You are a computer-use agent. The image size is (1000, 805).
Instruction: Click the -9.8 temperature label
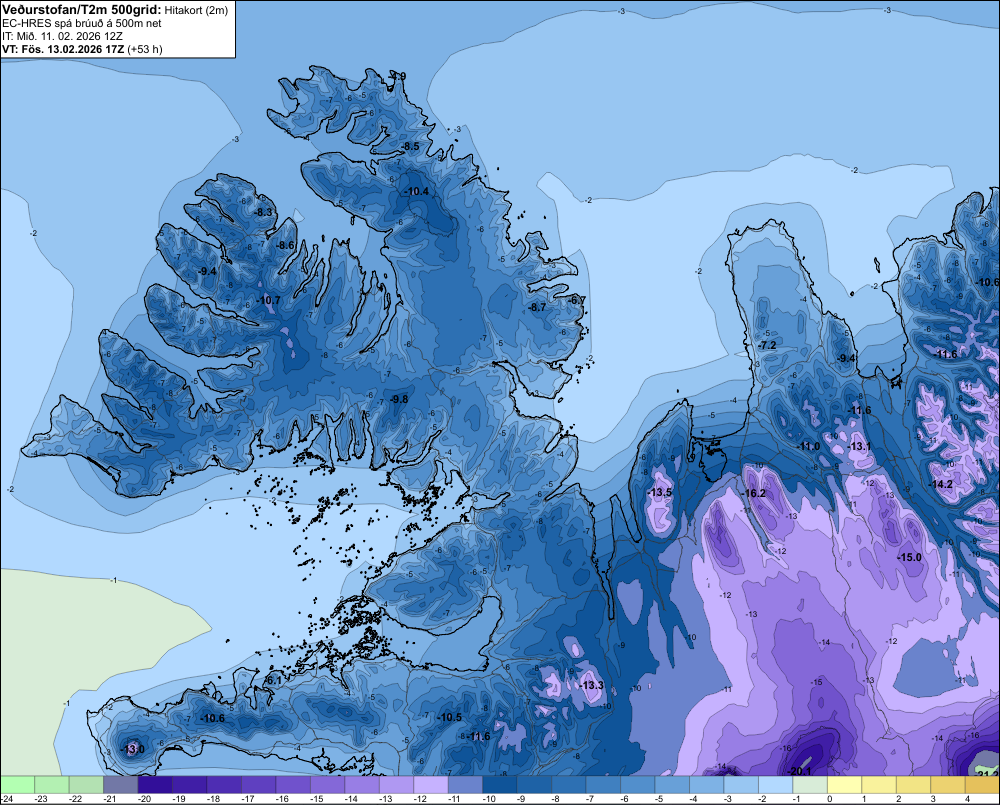398,399
